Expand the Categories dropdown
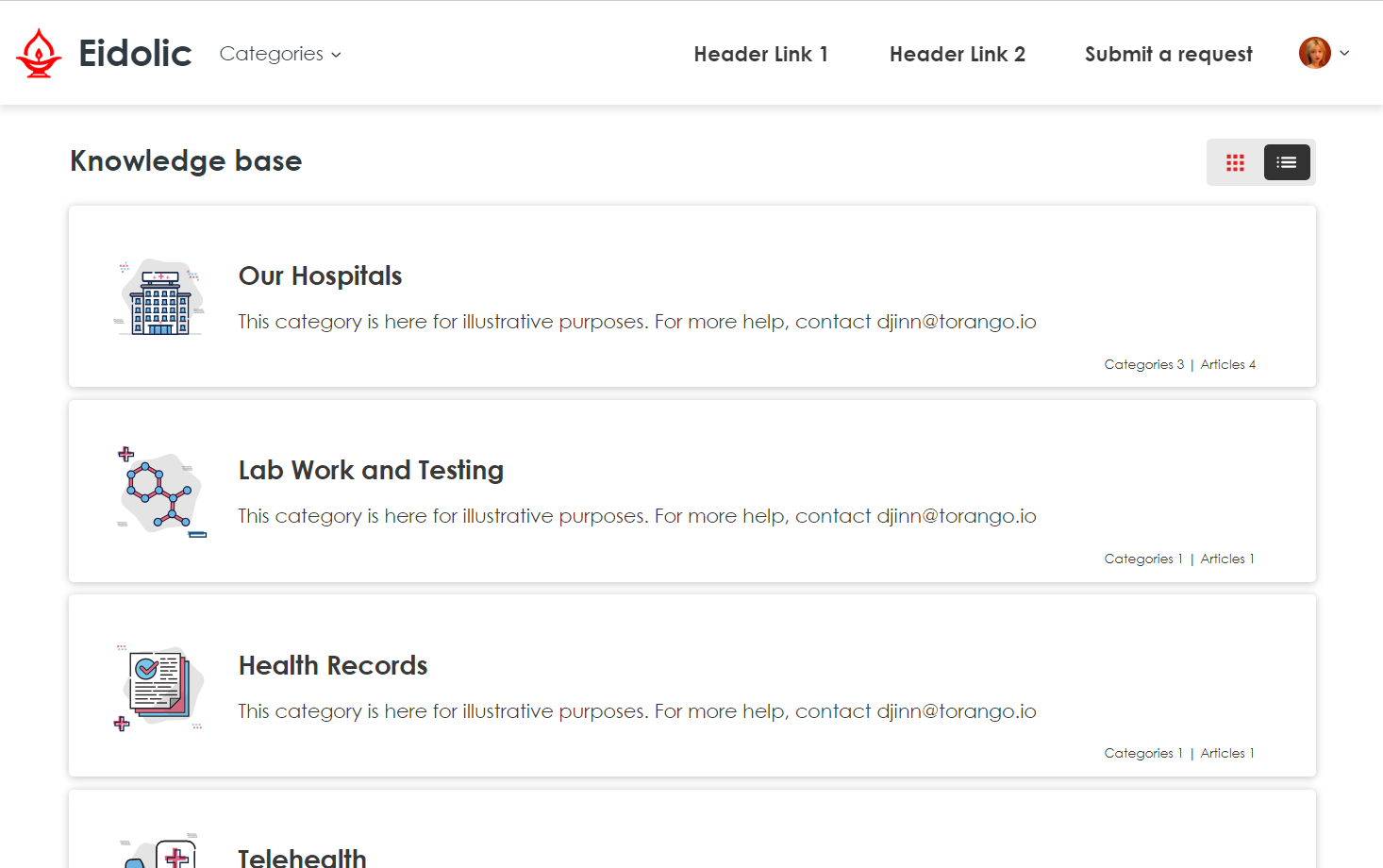The width and height of the screenshot is (1383, 868). 280,54
